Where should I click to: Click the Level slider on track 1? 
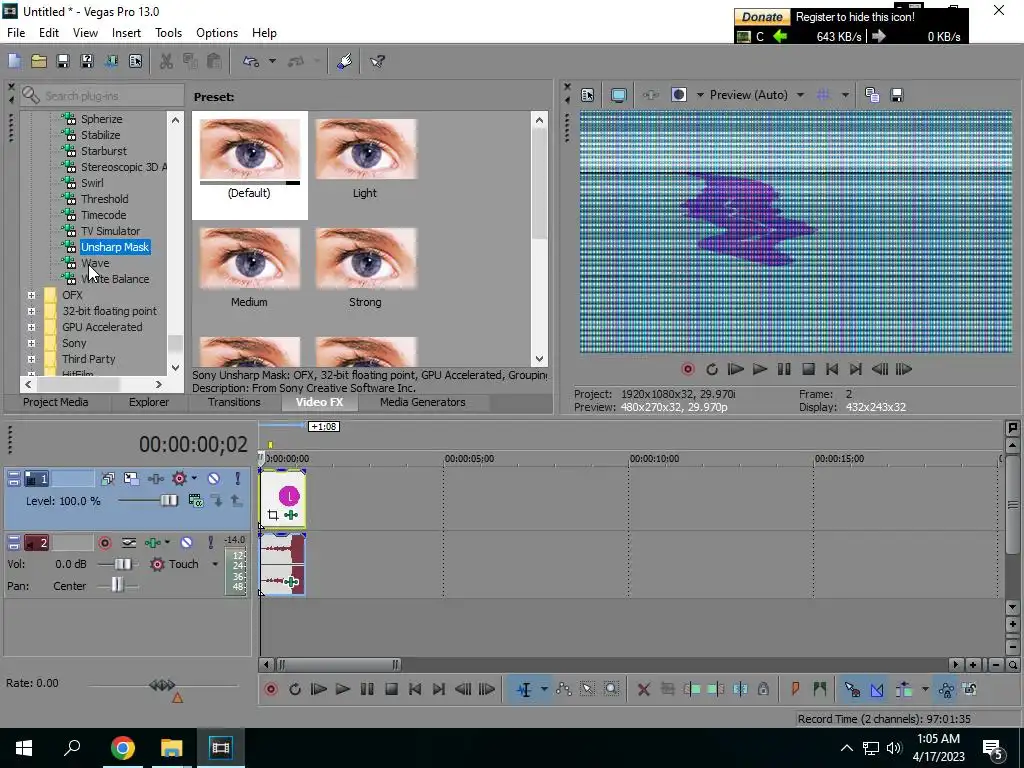168,501
